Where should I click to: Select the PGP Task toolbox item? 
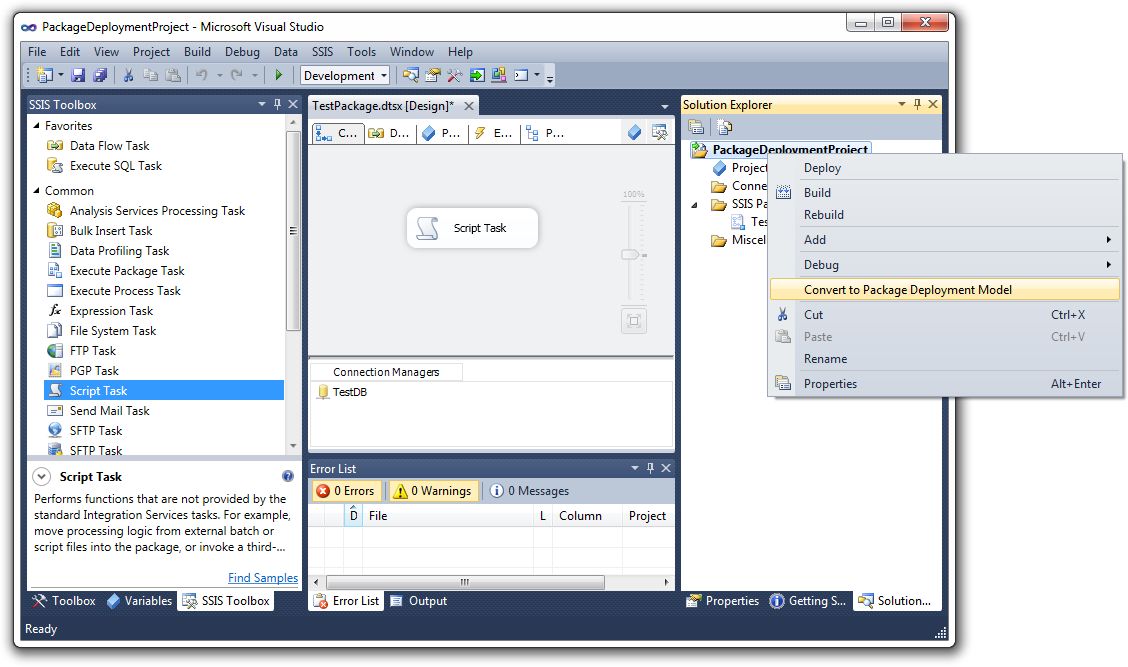coord(94,371)
